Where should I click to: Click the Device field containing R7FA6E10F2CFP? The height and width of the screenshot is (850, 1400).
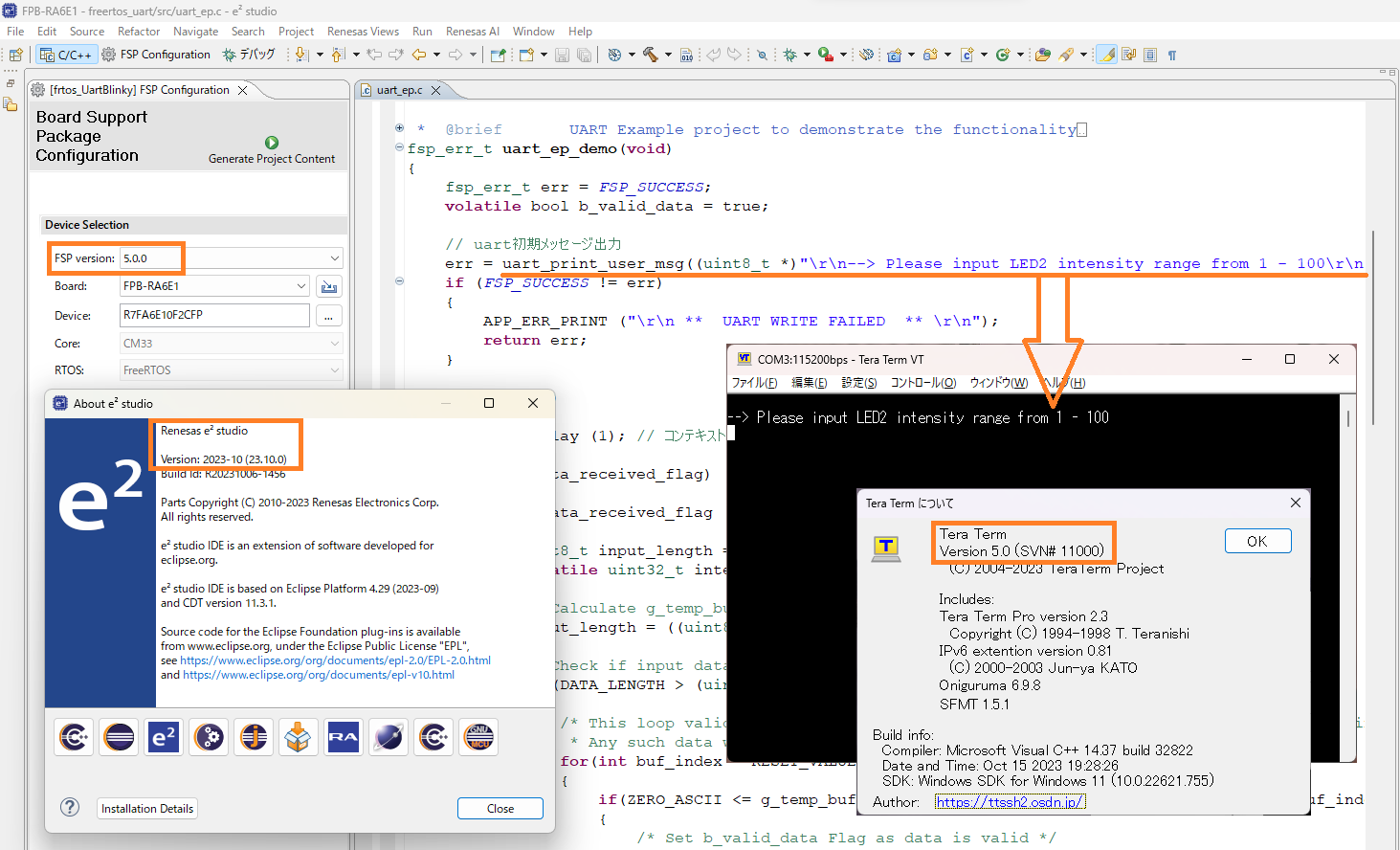[214, 315]
